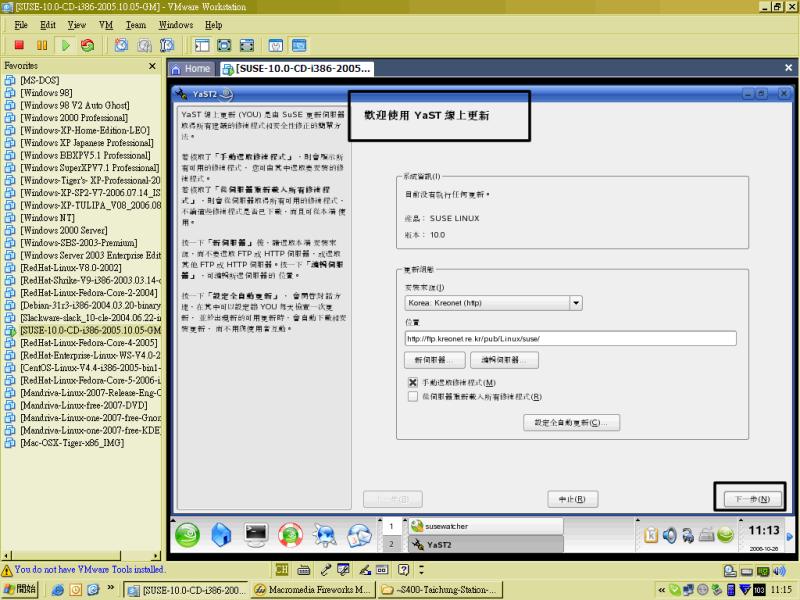Screen dimensions: 800x600
Task: Open the SUSE Help Center lifesaver icon
Action: 290,535
